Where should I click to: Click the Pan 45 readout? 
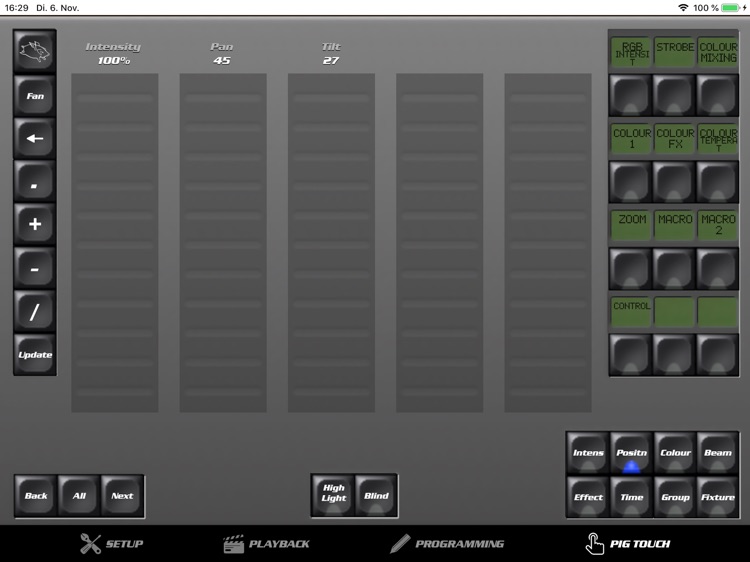(222, 54)
